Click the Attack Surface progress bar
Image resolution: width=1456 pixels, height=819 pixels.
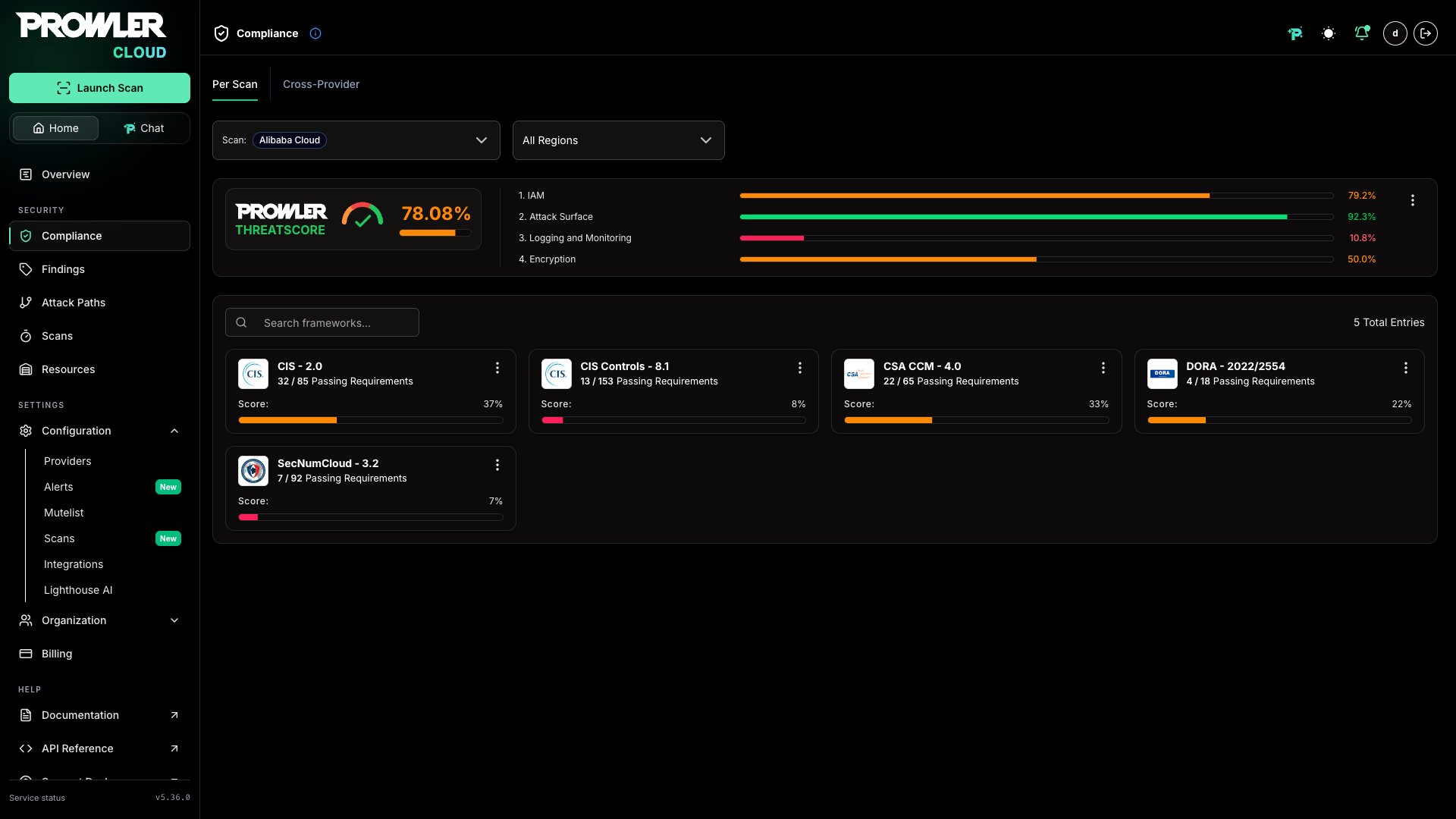[x=1037, y=217]
